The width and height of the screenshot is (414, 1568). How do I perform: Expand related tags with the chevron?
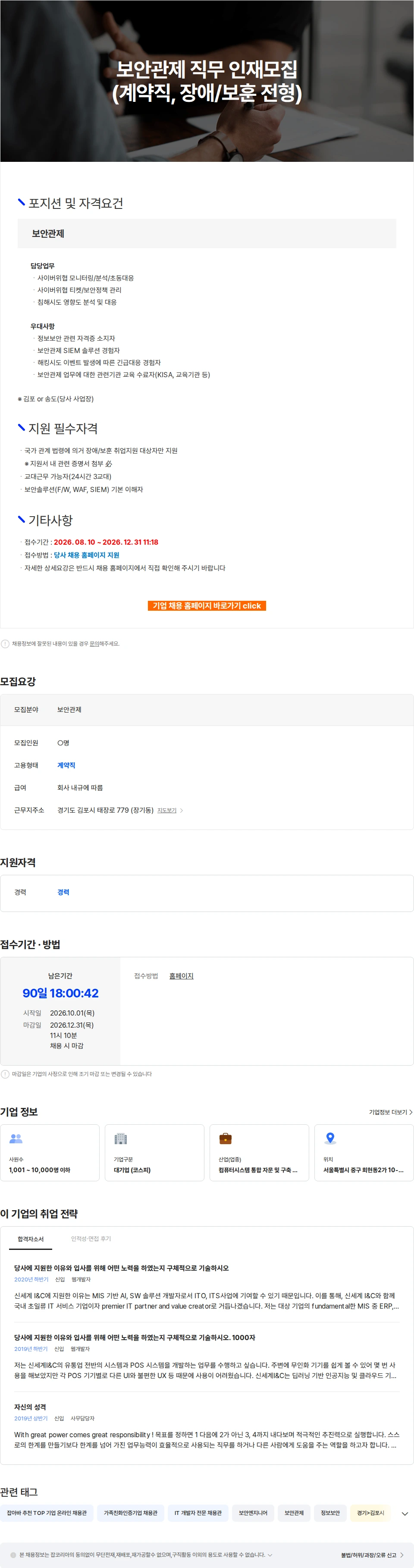pos(405,1513)
